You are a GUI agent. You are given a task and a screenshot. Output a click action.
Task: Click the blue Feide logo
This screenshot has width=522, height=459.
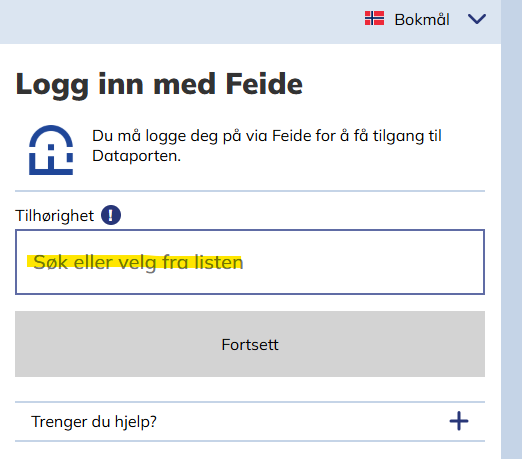(x=51, y=150)
